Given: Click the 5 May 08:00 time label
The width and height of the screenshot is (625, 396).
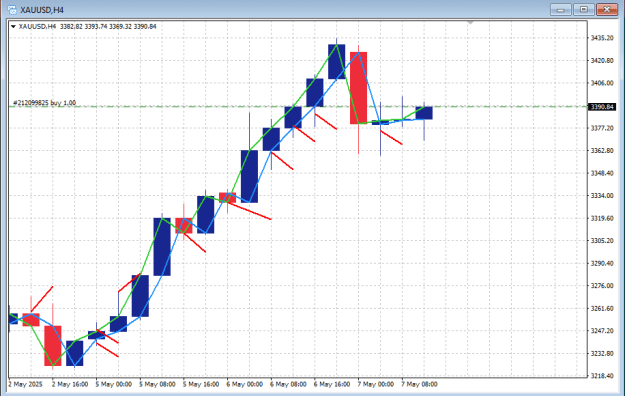Looking at the screenshot, I should pyautogui.click(x=157, y=384).
